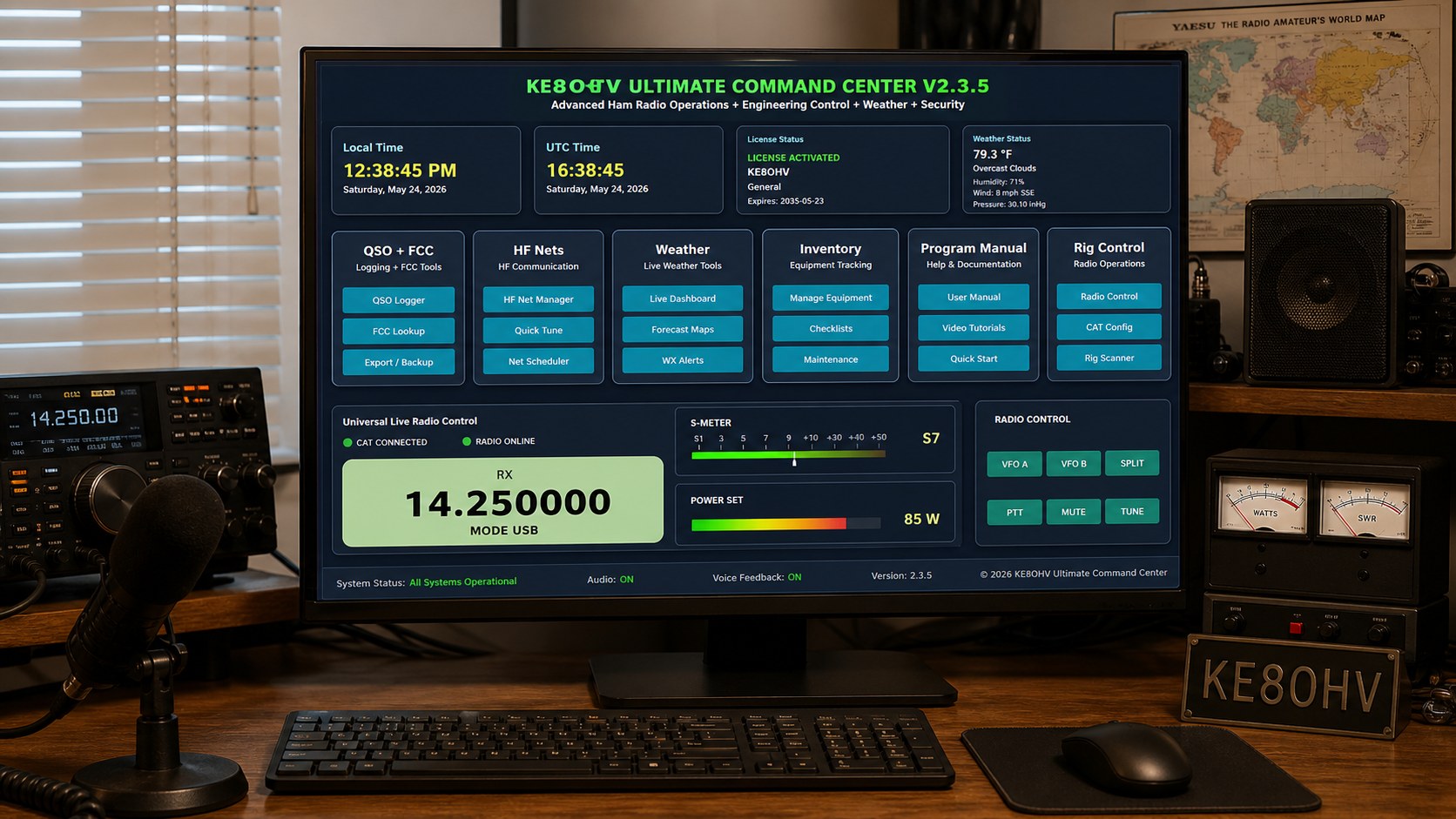Image resolution: width=1456 pixels, height=819 pixels.
Task: Click the QSO + FCC panel heading
Action: (x=398, y=251)
